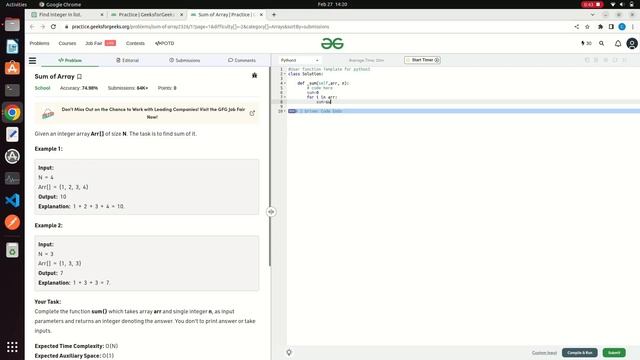
Task: Click the School difficulty label
Action: [42, 88]
